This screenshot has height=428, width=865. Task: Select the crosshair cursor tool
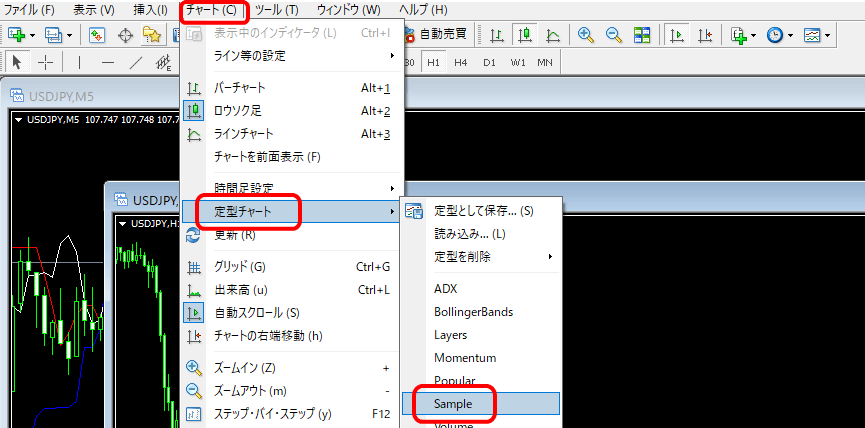click(46, 62)
